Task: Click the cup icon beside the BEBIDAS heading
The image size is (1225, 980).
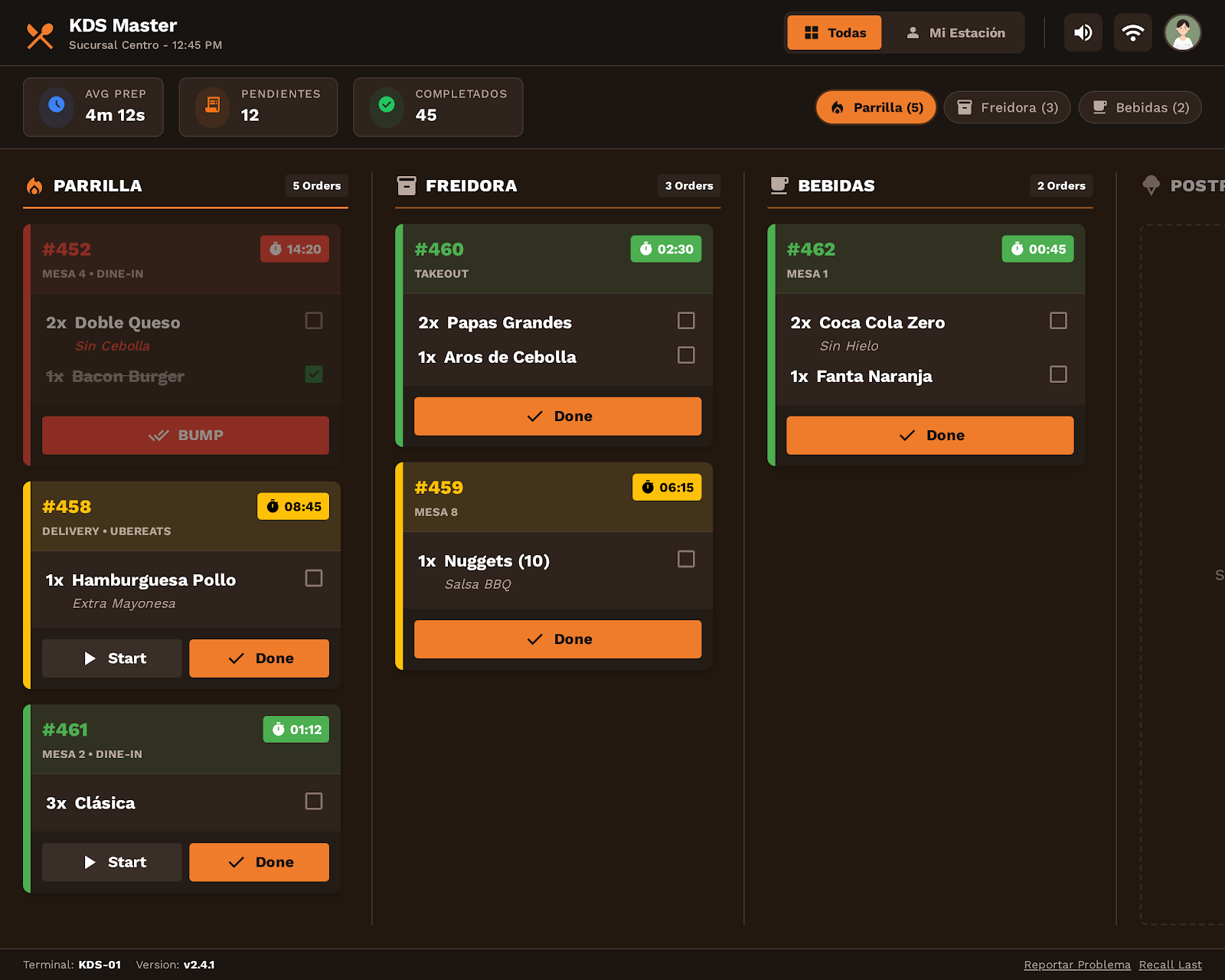Action: click(x=779, y=185)
